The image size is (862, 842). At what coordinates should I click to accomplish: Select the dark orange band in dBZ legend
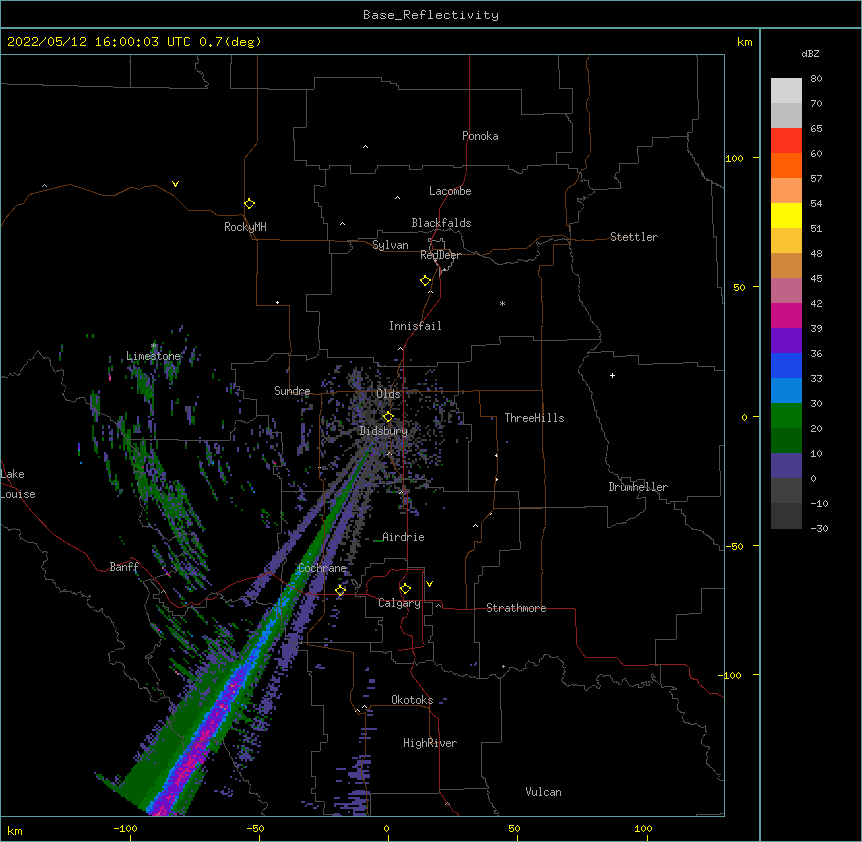point(786,165)
